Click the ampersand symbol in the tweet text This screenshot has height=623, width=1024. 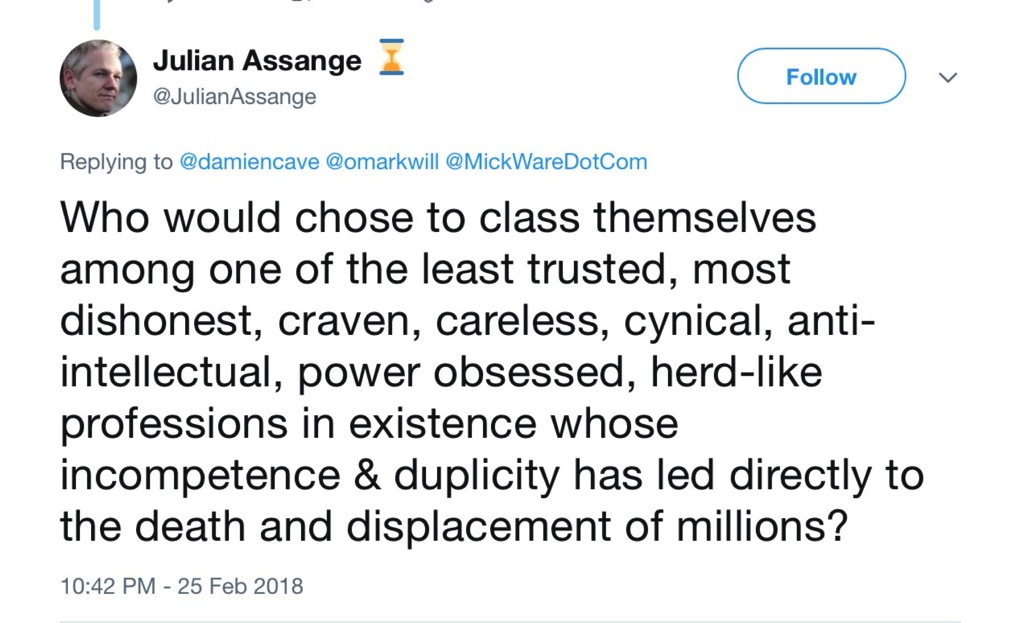click(x=371, y=475)
